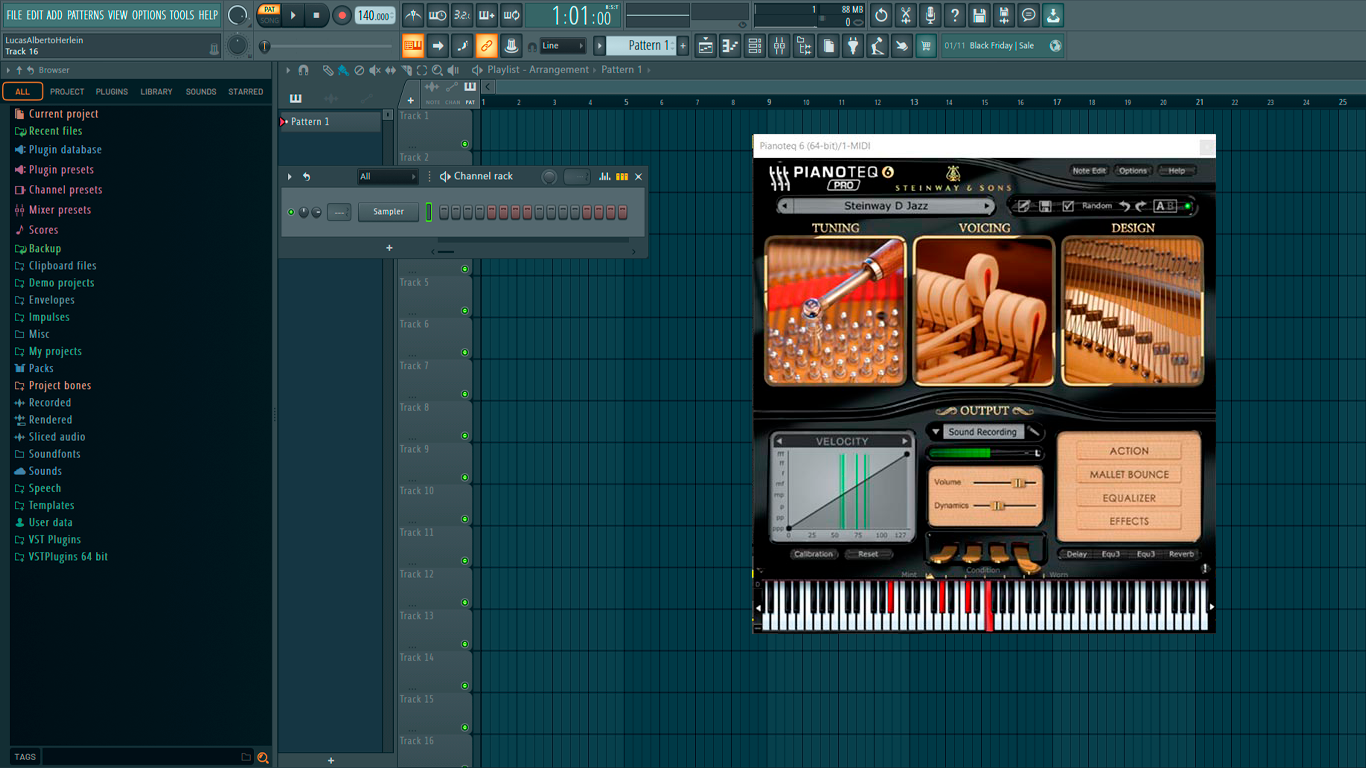Viewport: 1366px width, 768px height.
Task: Click the tempo 140.000 field
Action: coord(375,15)
